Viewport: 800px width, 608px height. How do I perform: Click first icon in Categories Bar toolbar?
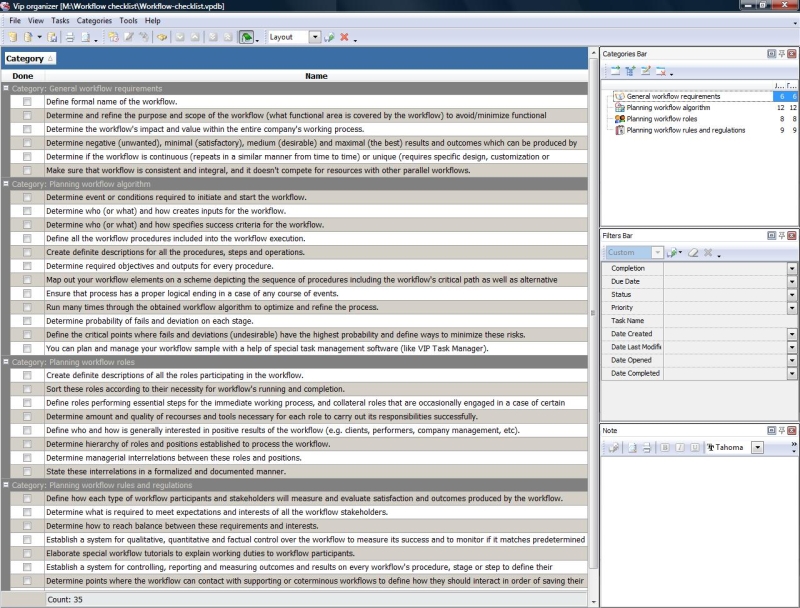pyautogui.click(x=614, y=71)
